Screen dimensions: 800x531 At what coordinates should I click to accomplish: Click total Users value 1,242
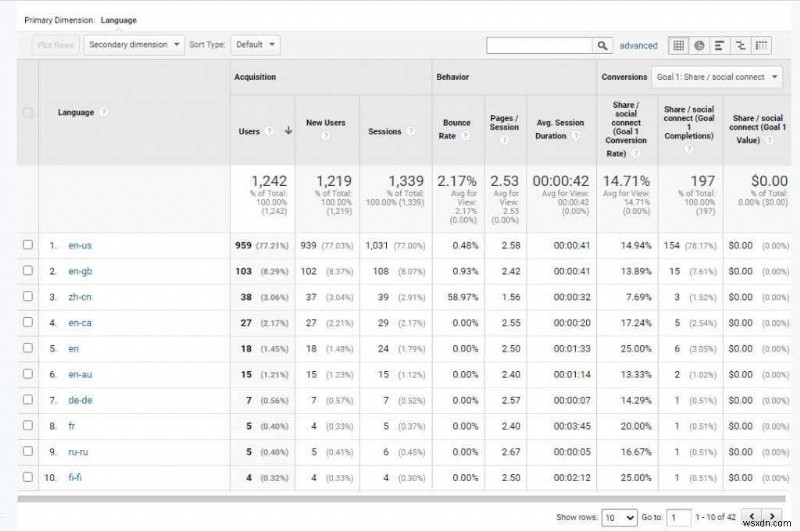[x=269, y=181]
